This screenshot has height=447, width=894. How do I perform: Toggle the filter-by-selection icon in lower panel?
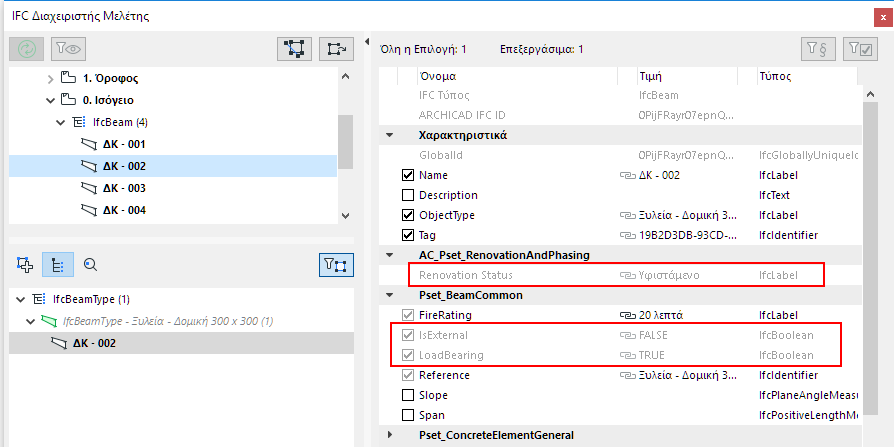[x=335, y=264]
